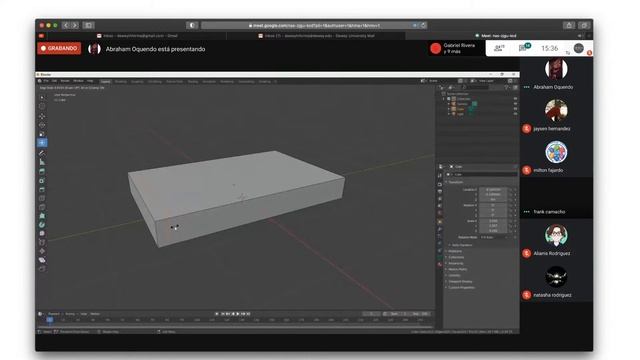Open more options for Abraham Oquendo tile
The width and height of the screenshot is (640, 360).
tap(527, 87)
